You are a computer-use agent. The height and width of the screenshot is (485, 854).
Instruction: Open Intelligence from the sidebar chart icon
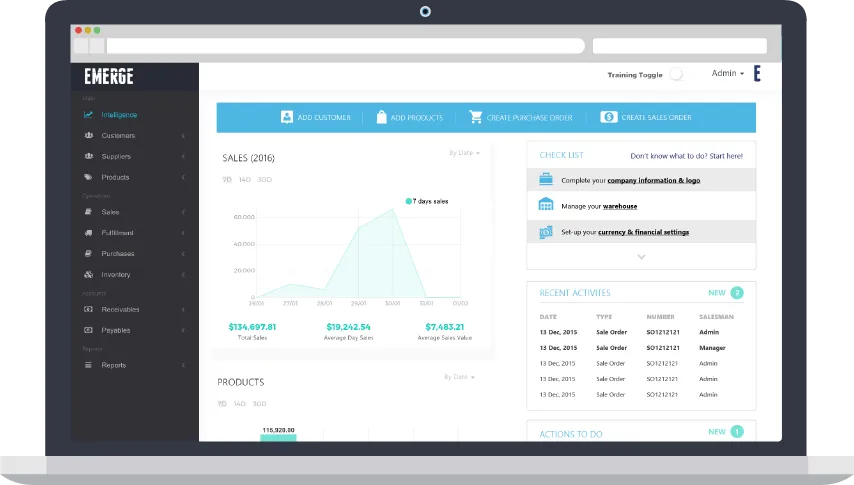point(89,114)
